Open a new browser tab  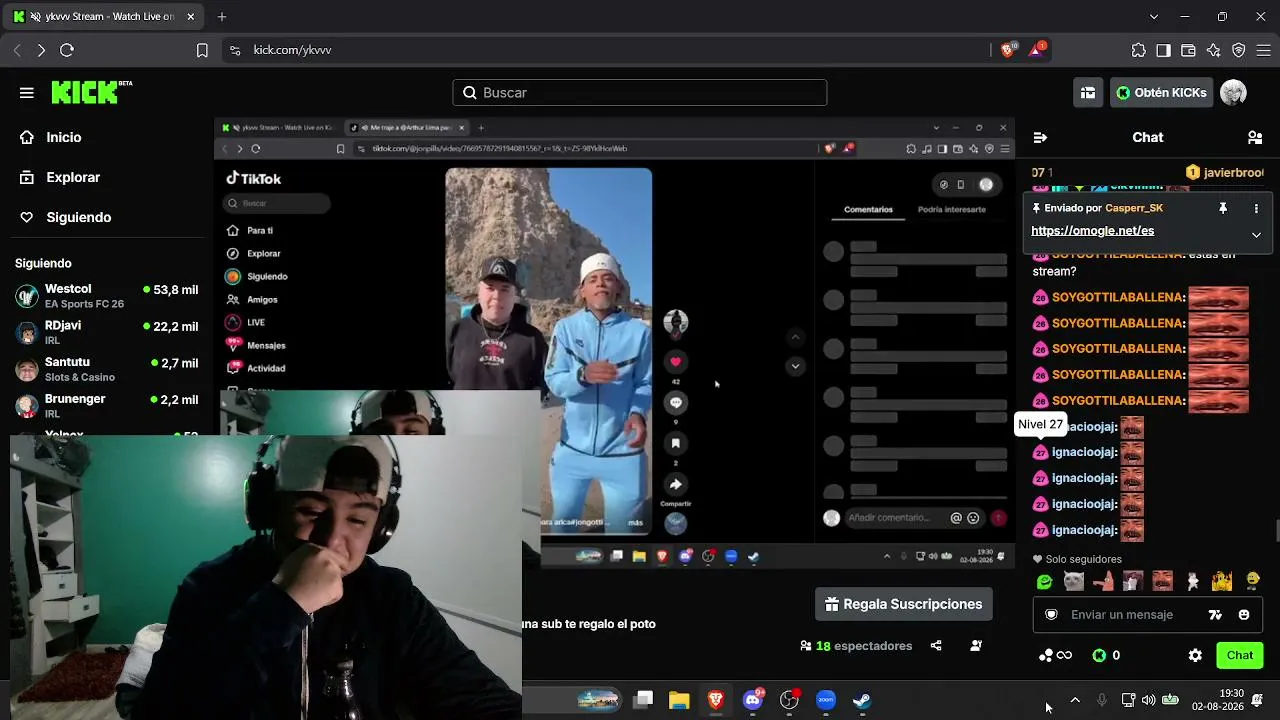pos(222,17)
